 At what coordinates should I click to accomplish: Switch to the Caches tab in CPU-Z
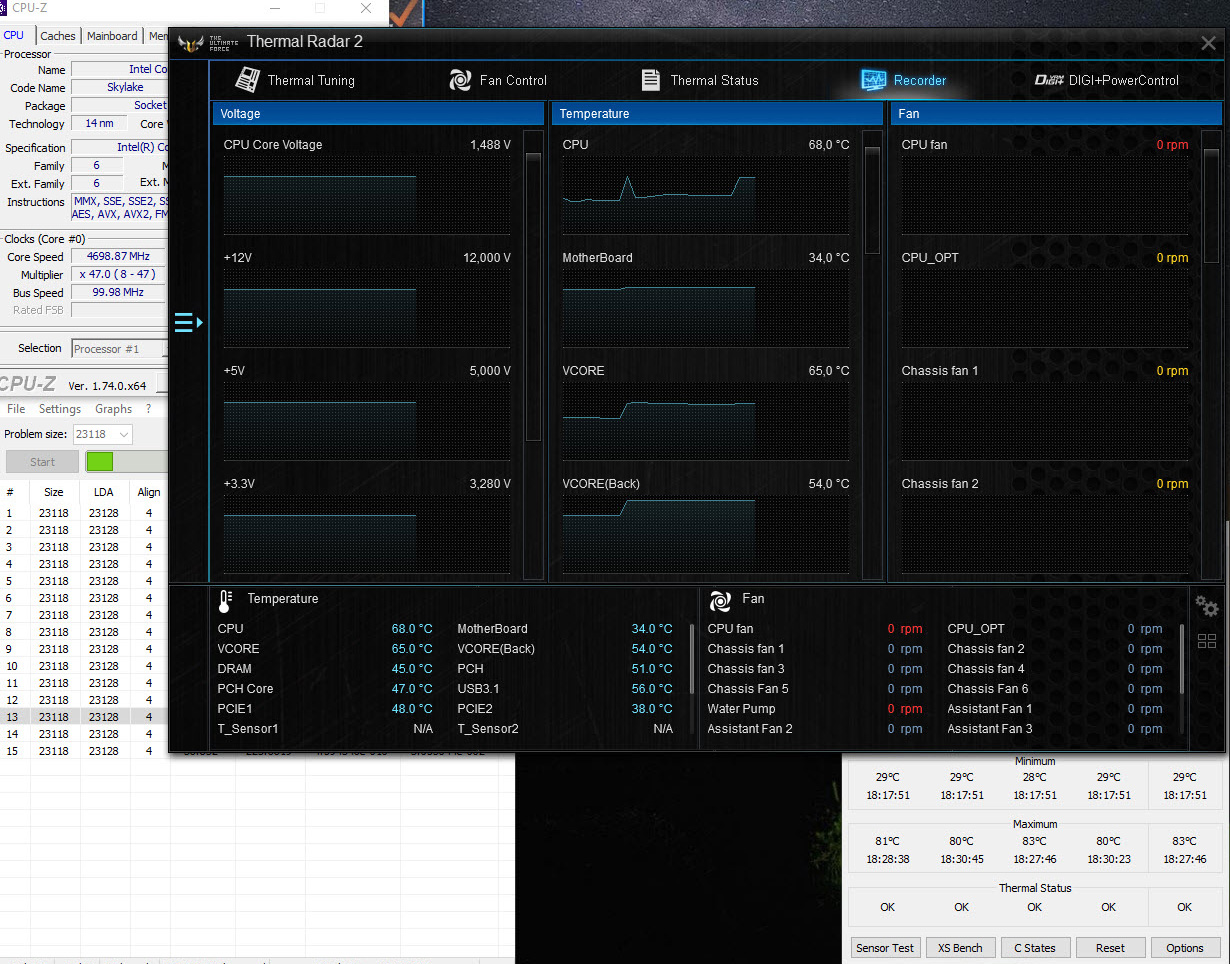pyautogui.click(x=57, y=36)
